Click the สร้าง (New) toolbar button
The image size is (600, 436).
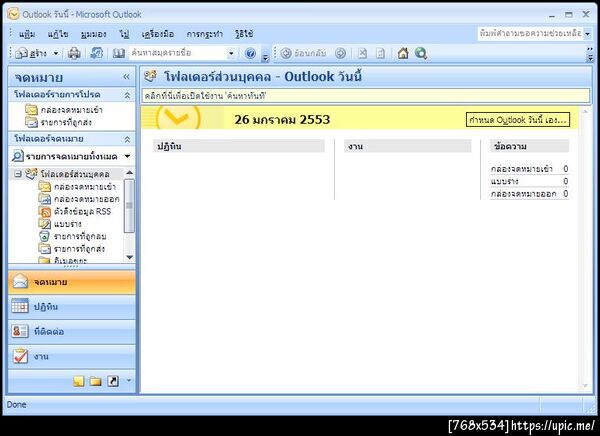[x=31, y=53]
